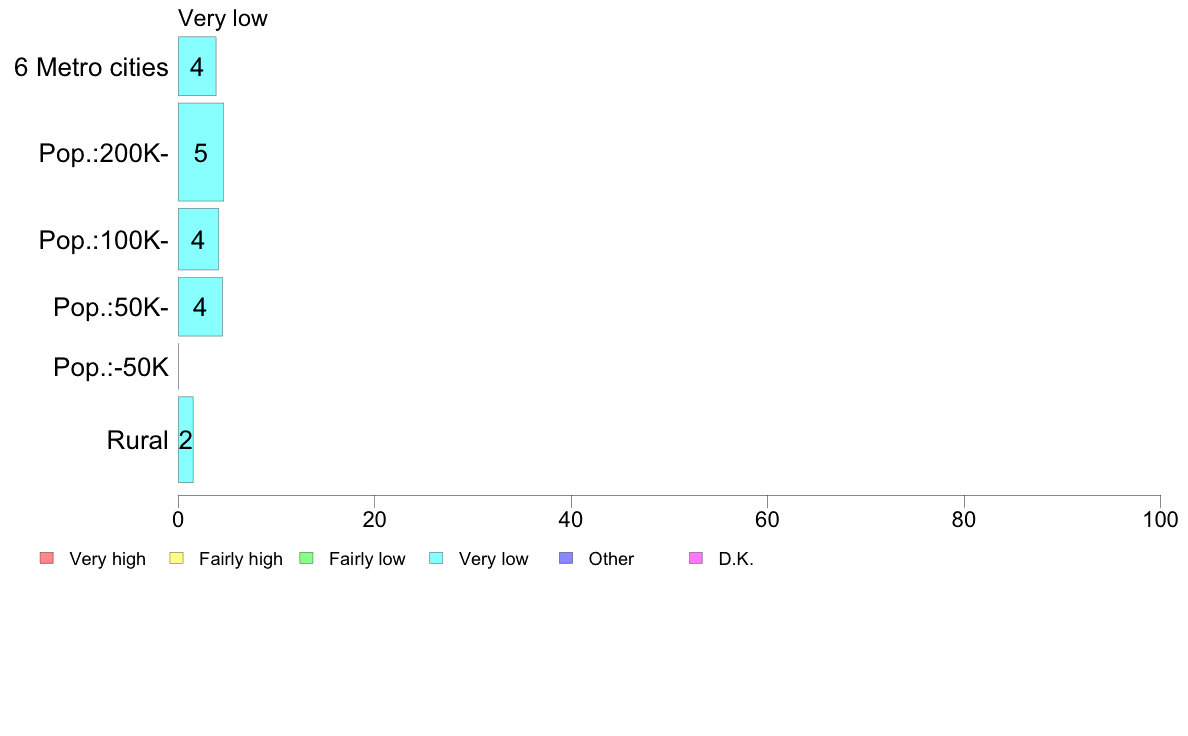The width and height of the screenshot is (1188, 736).
Task: Click the Fairly low legend text
Action: [x=367, y=559]
